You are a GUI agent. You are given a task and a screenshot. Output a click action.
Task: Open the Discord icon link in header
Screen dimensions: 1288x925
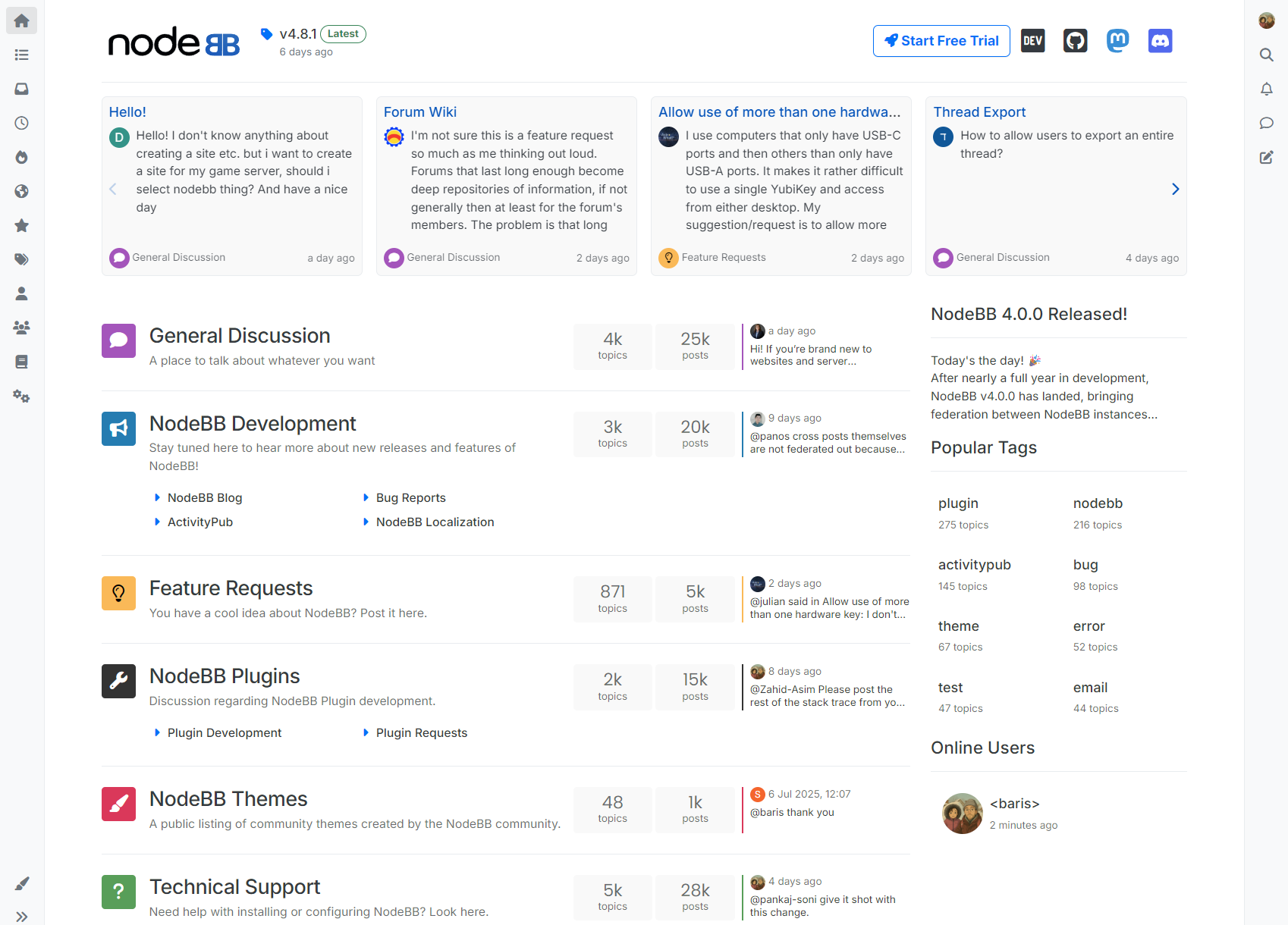tap(1160, 41)
